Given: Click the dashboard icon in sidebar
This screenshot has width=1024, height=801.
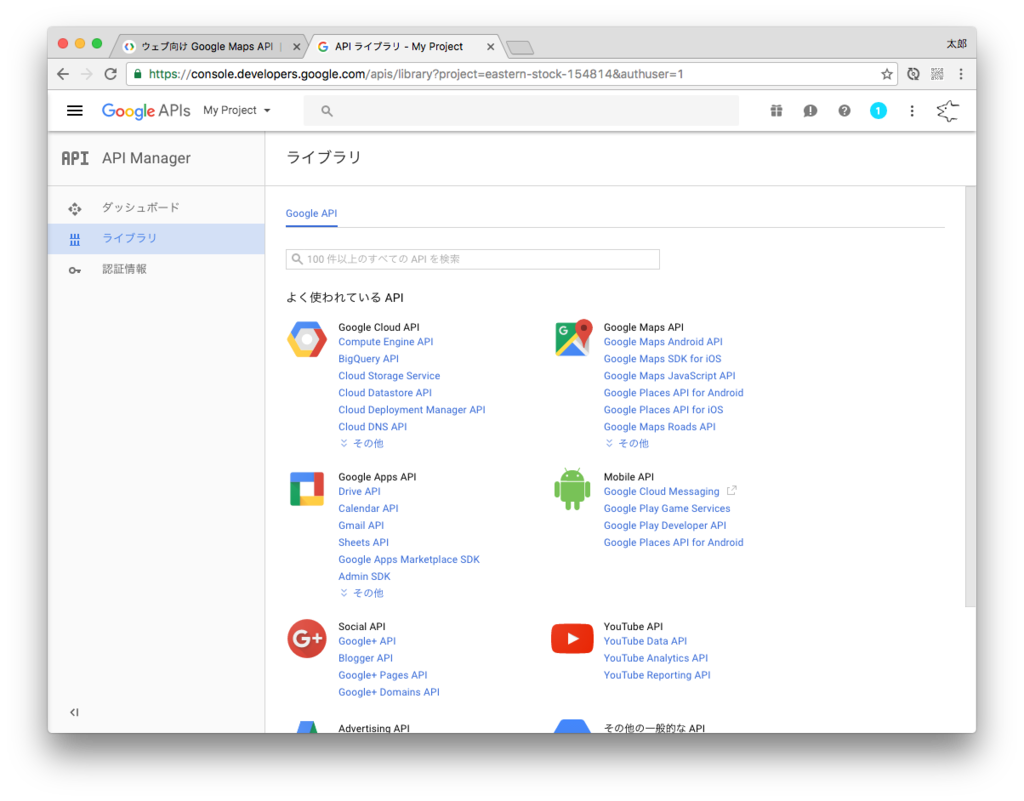Looking at the screenshot, I should point(75,209).
